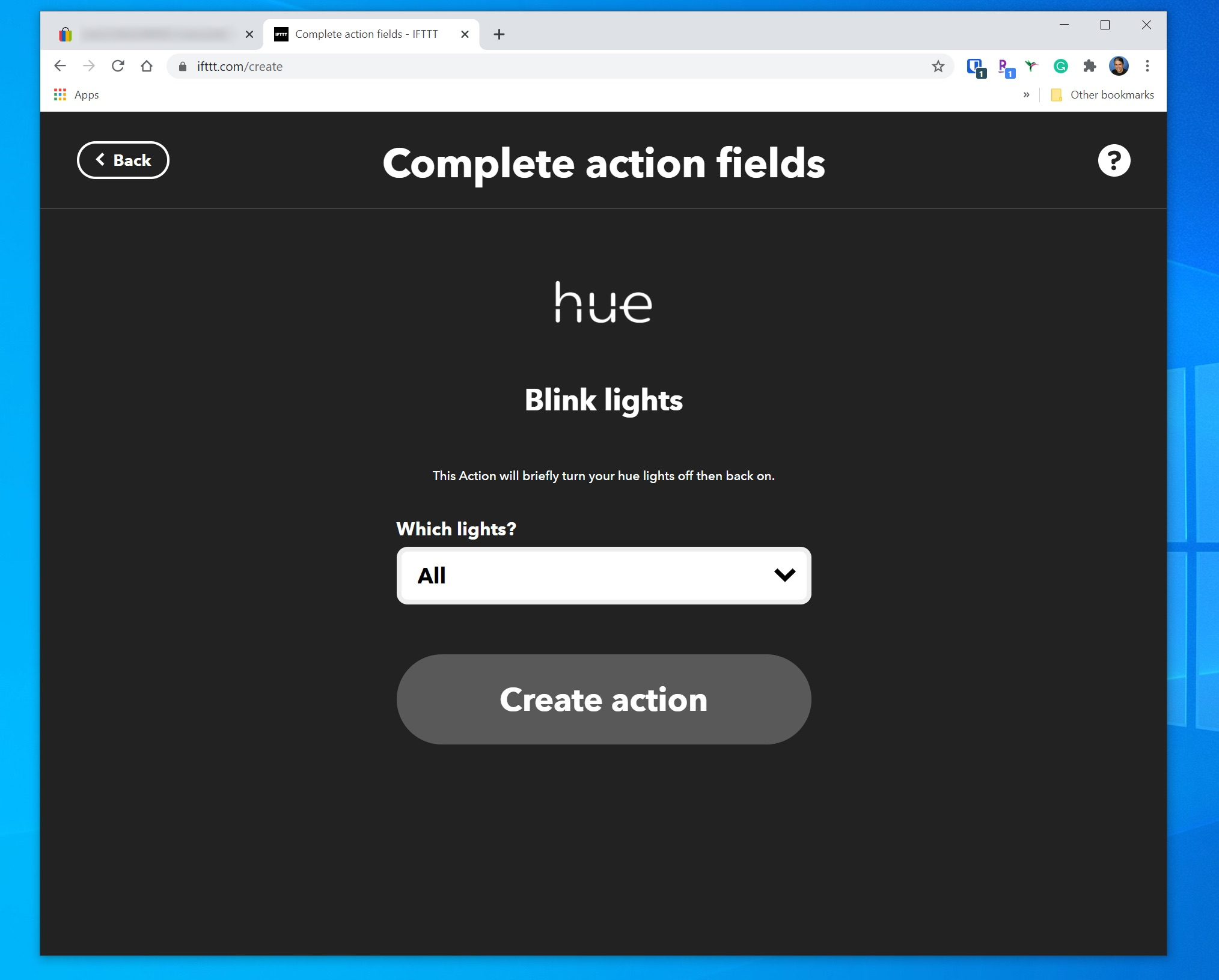Open the Other bookmarks folder
This screenshot has width=1219, height=980.
[1102, 95]
